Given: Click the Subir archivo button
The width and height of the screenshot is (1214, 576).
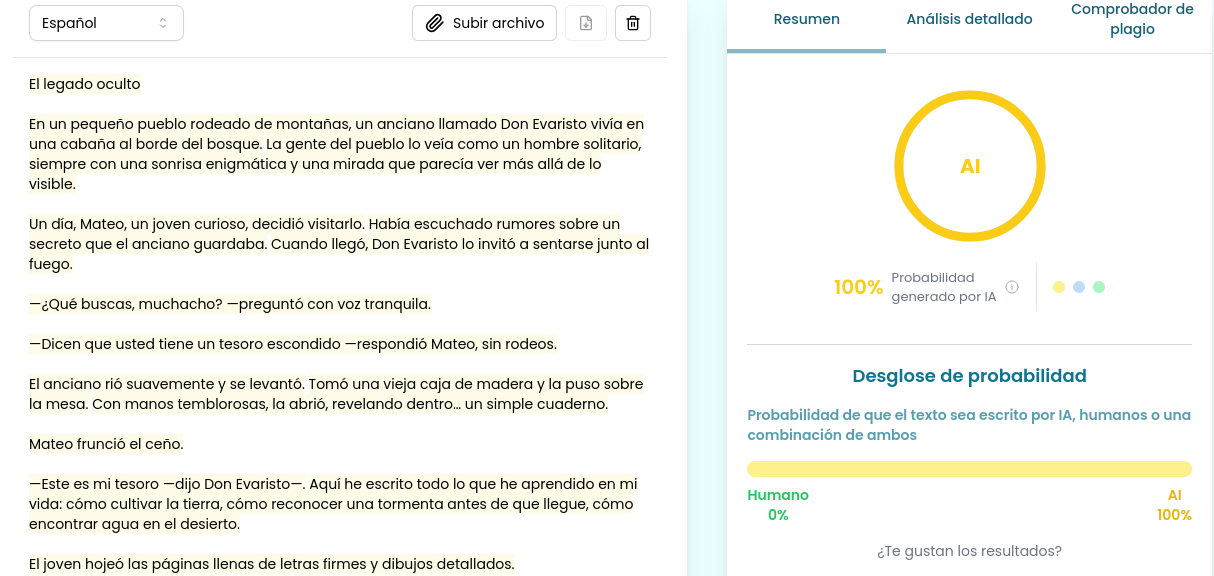Looking at the screenshot, I should click(484, 23).
